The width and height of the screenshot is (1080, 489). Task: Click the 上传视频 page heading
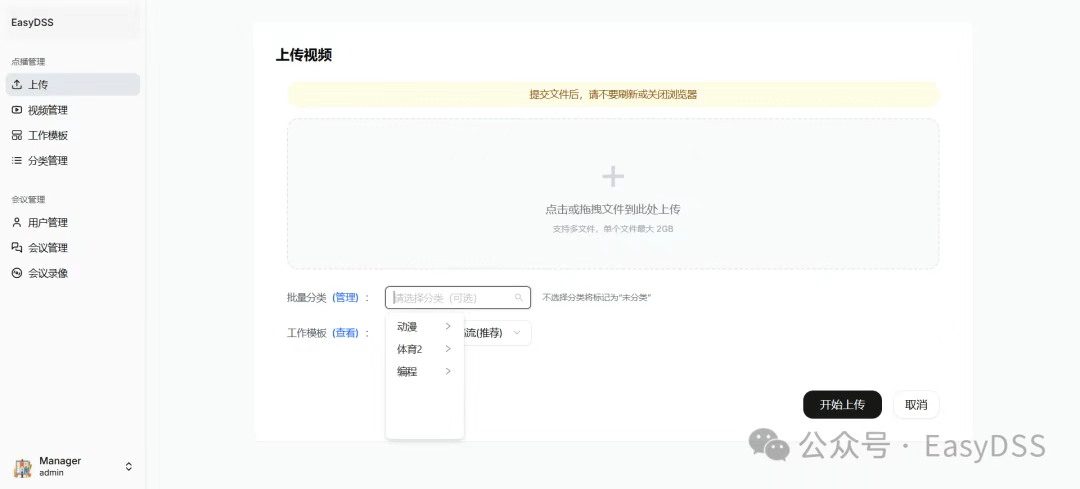304,55
